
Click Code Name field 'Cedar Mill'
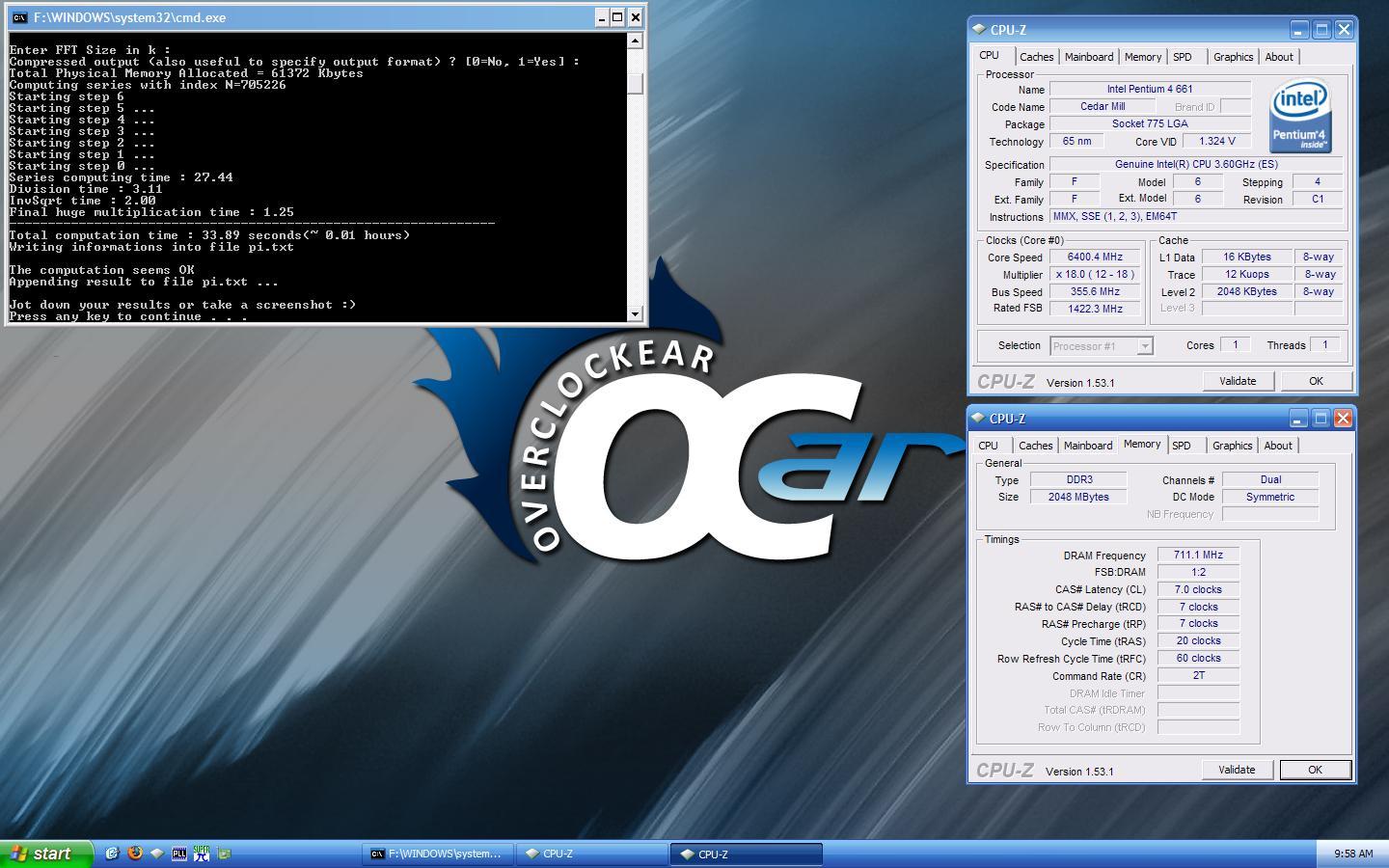pos(1103,106)
